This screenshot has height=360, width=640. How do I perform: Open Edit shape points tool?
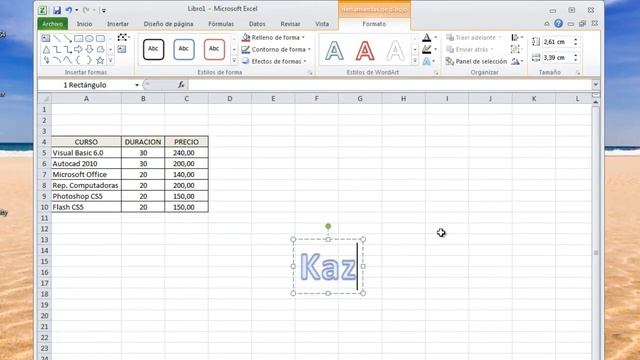(123, 38)
